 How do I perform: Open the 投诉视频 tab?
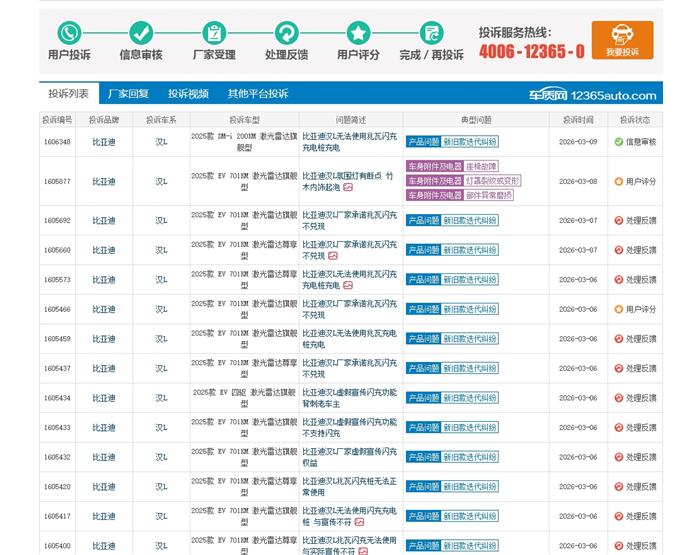click(x=188, y=94)
